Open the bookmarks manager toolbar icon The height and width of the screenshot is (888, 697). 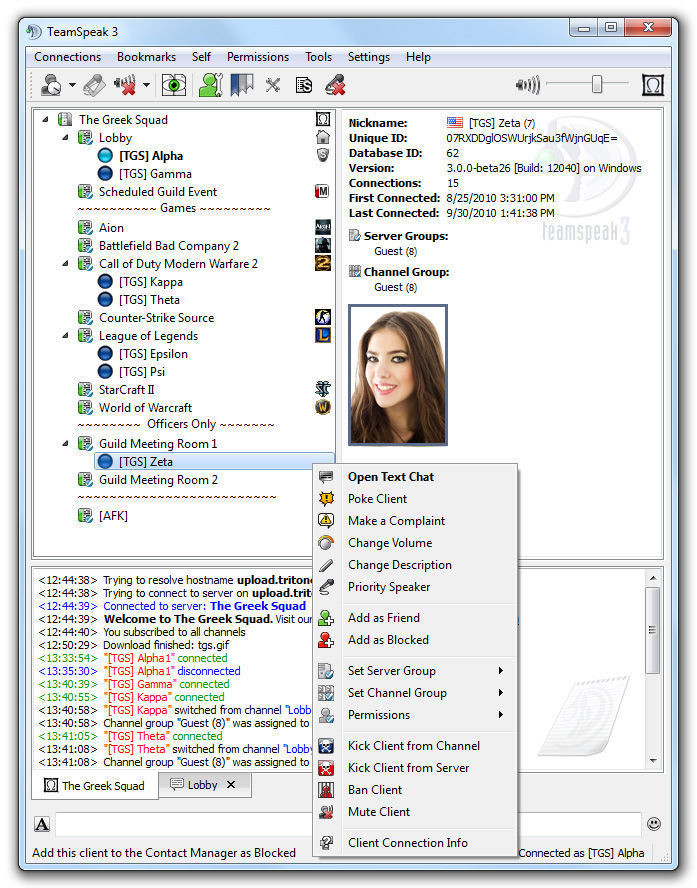coord(242,85)
